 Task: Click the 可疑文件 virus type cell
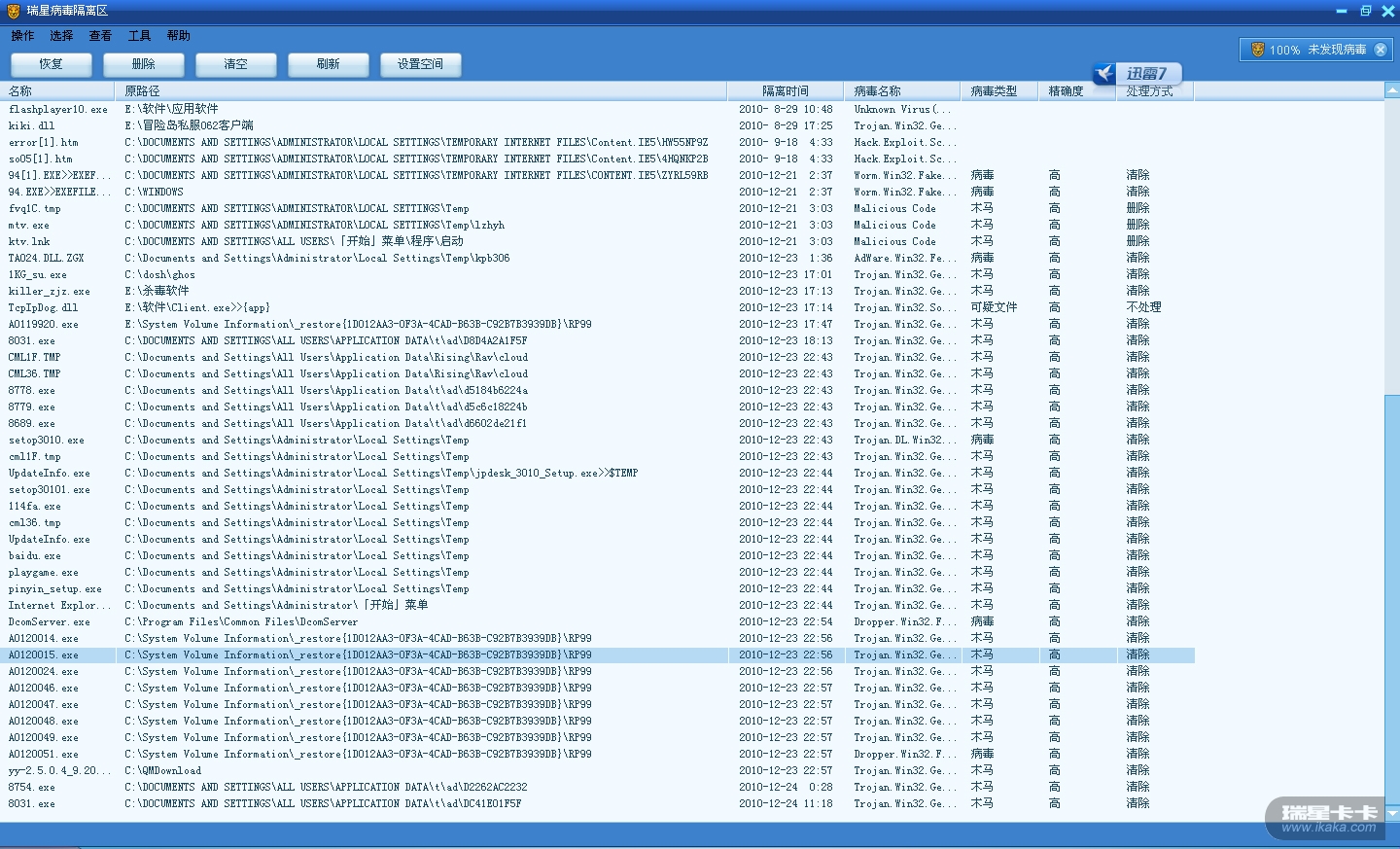click(994, 307)
